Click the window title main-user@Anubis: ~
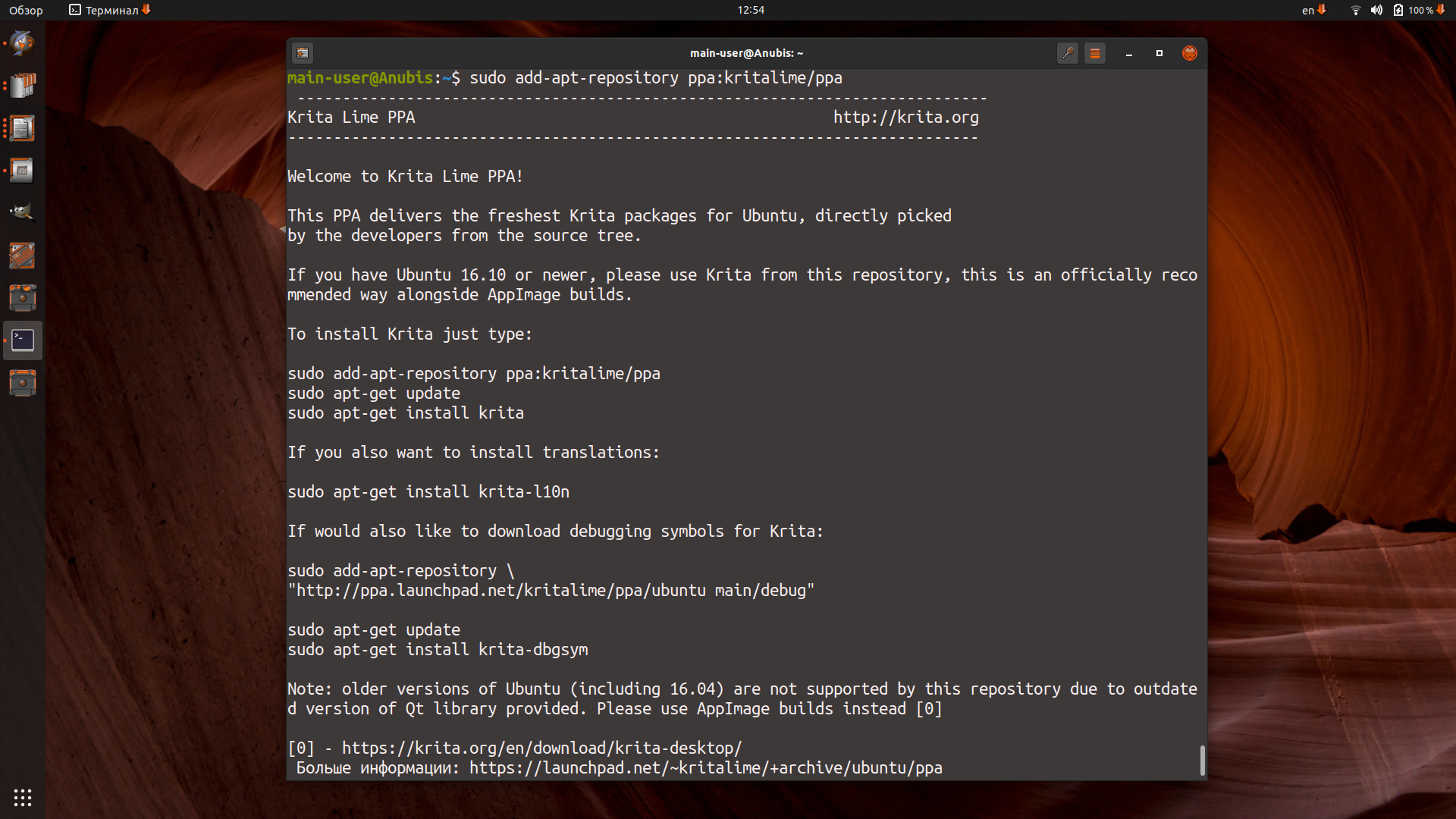 tap(746, 53)
